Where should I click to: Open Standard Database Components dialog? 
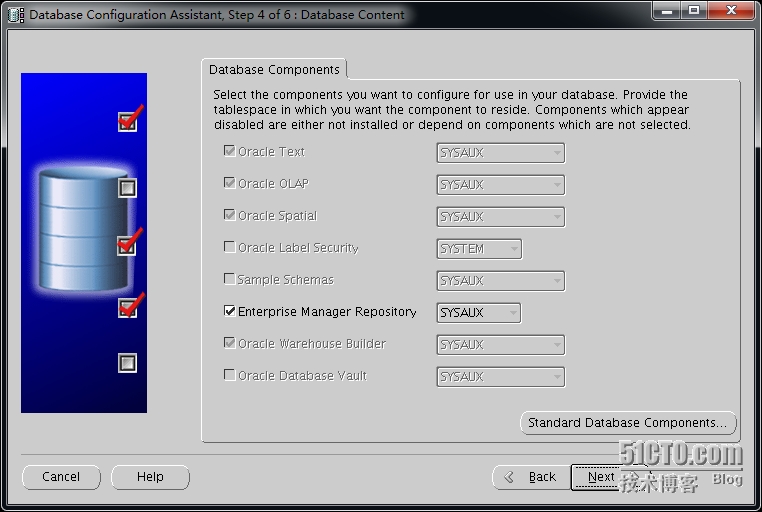pyautogui.click(x=628, y=423)
